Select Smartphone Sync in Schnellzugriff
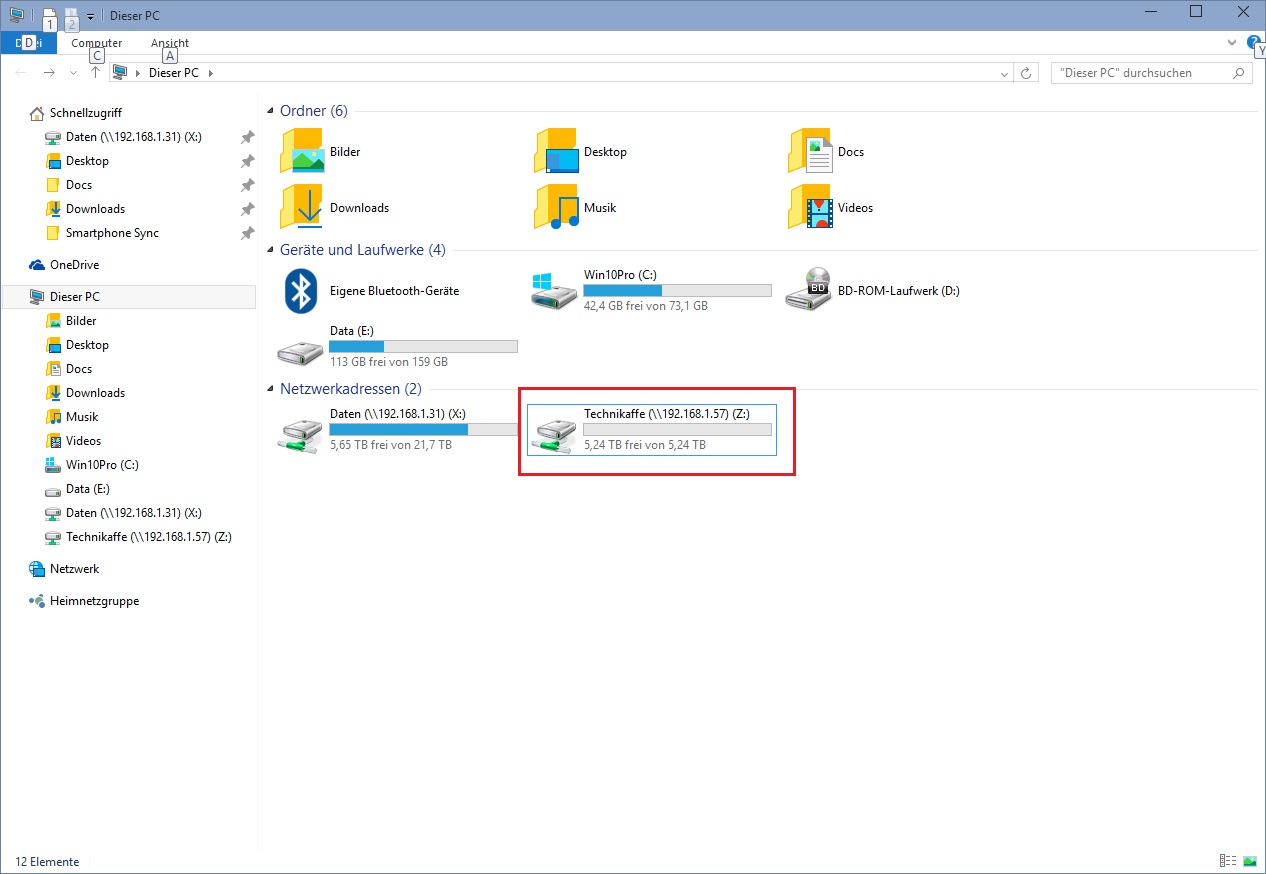 [112, 233]
